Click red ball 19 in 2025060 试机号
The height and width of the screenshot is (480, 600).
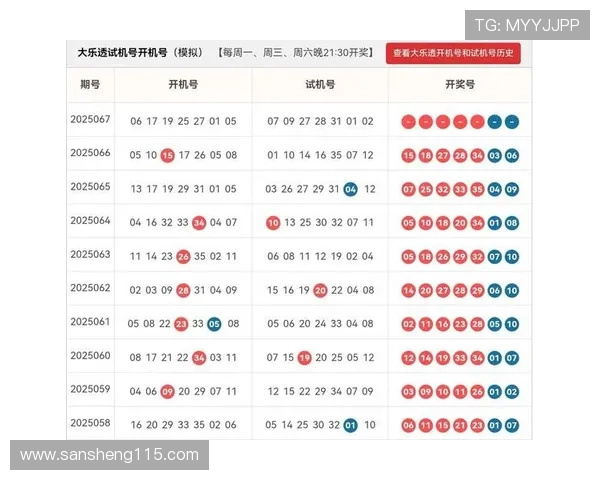coord(305,358)
